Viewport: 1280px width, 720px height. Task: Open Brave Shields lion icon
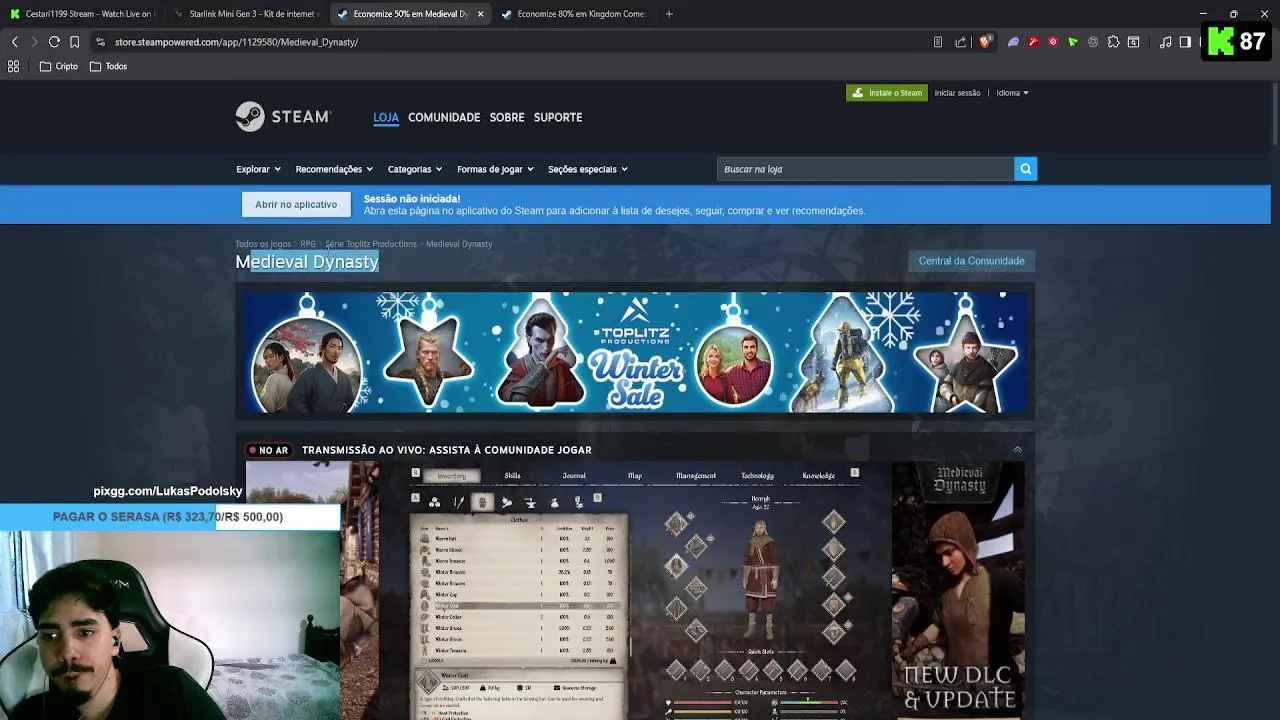985,42
